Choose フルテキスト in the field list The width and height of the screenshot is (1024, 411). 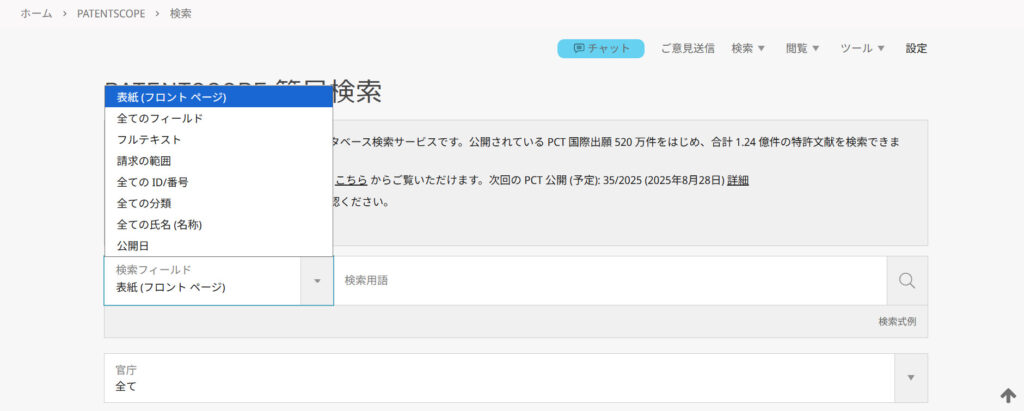[x=149, y=139]
